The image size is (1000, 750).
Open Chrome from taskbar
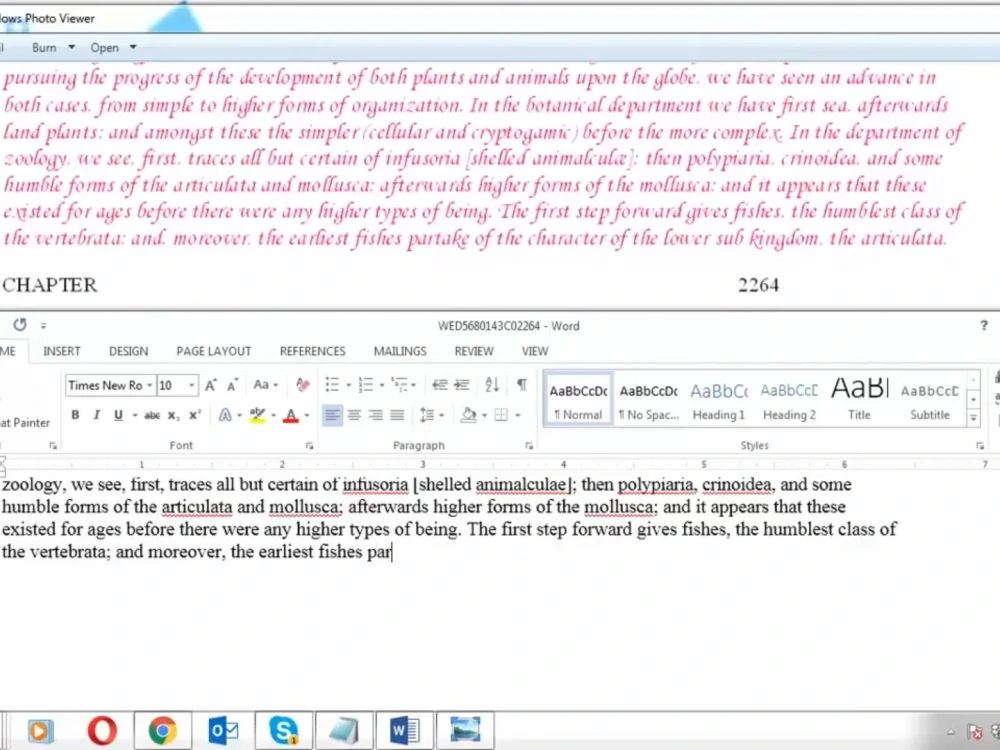pyautogui.click(x=163, y=731)
